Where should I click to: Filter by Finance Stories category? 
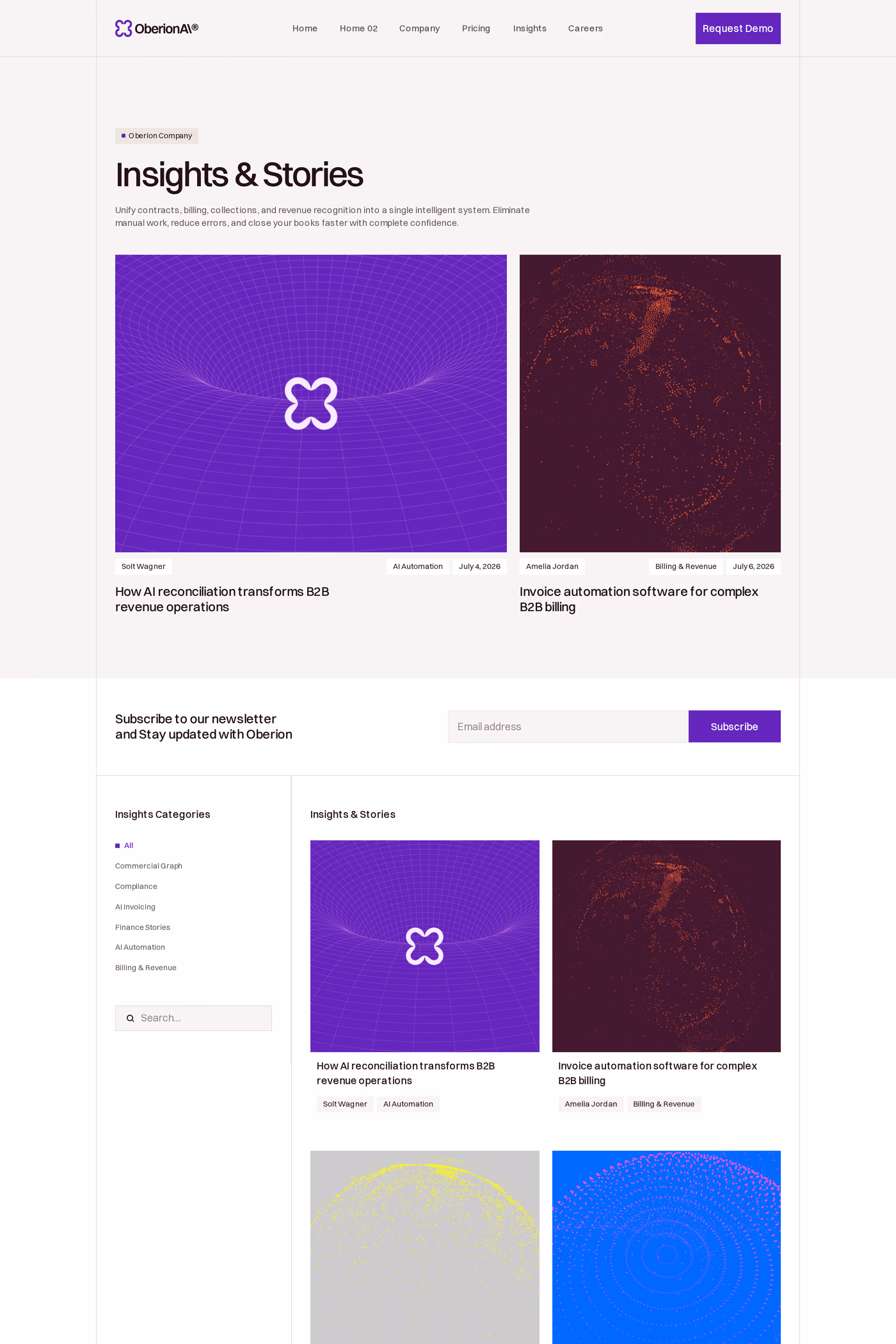(x=143, y=927)
